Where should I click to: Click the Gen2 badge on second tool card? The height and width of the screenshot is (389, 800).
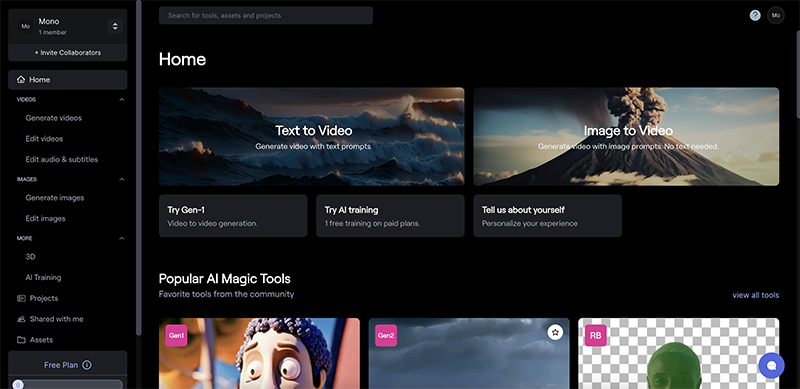pos(386,335)
